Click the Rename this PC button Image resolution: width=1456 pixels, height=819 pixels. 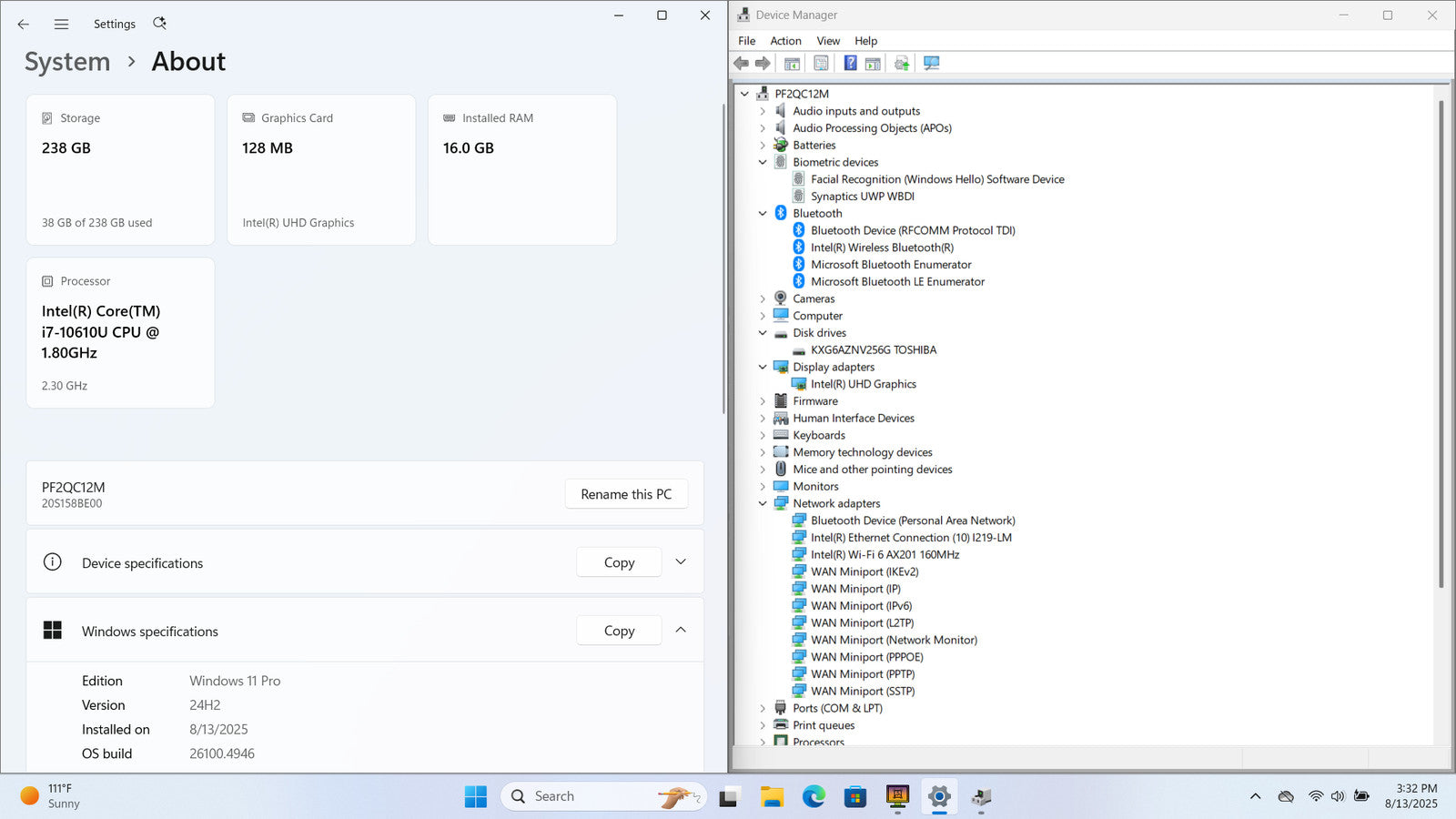tap(626, 494)
